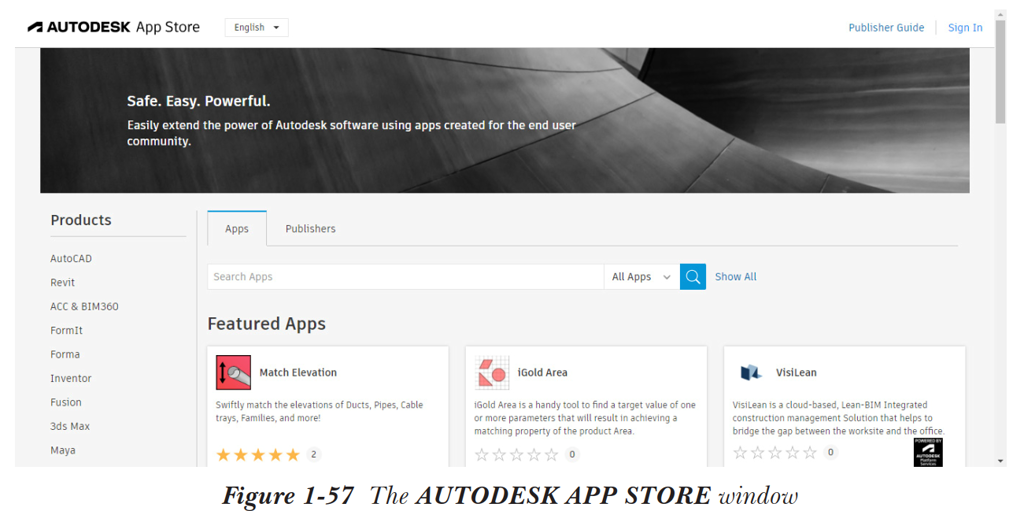Click the Autodesk App Store logo
This screenshot has height=511, width=1024.
114,27
